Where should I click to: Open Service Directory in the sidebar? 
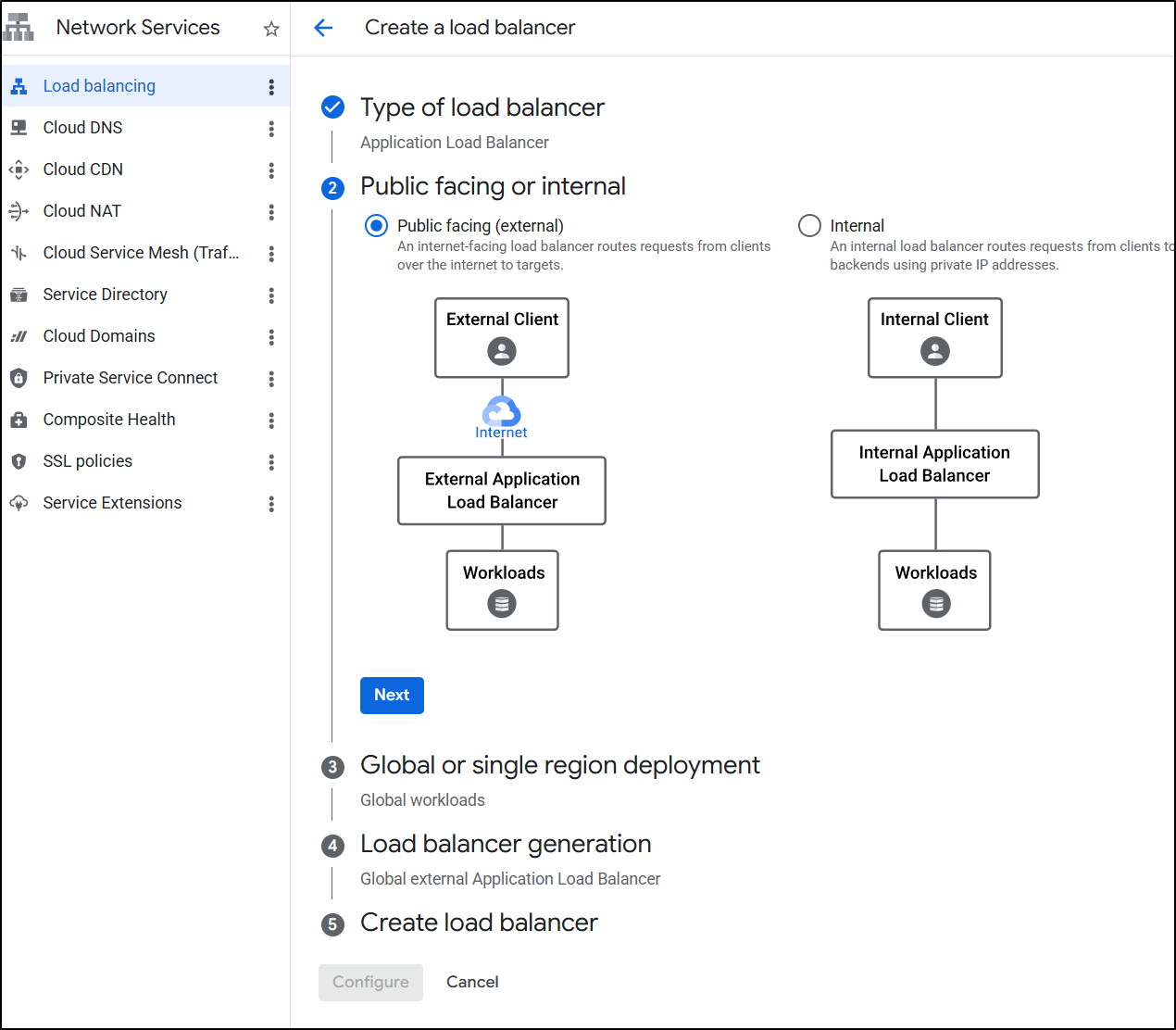click(x=105, y=295)
